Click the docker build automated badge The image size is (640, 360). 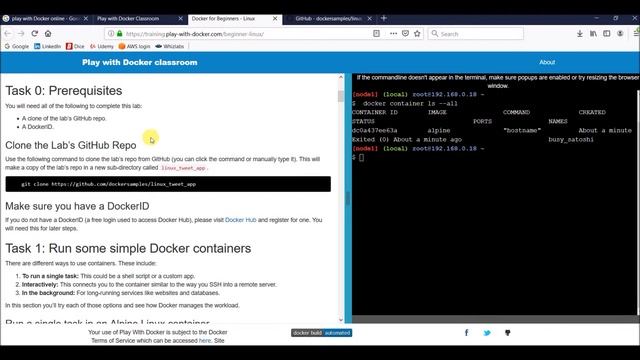[321, 333]
